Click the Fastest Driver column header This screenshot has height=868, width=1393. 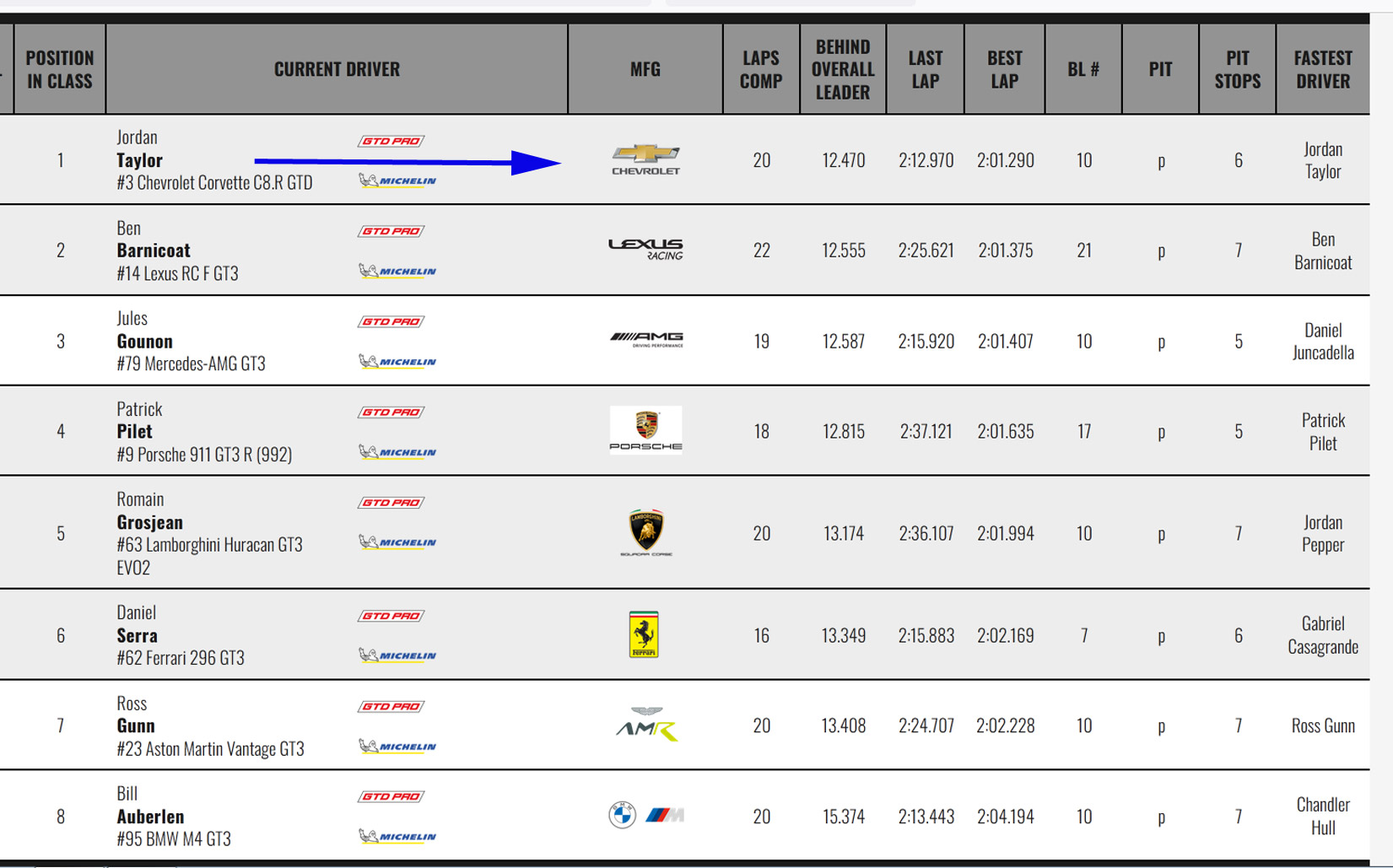coord(1322,69)
